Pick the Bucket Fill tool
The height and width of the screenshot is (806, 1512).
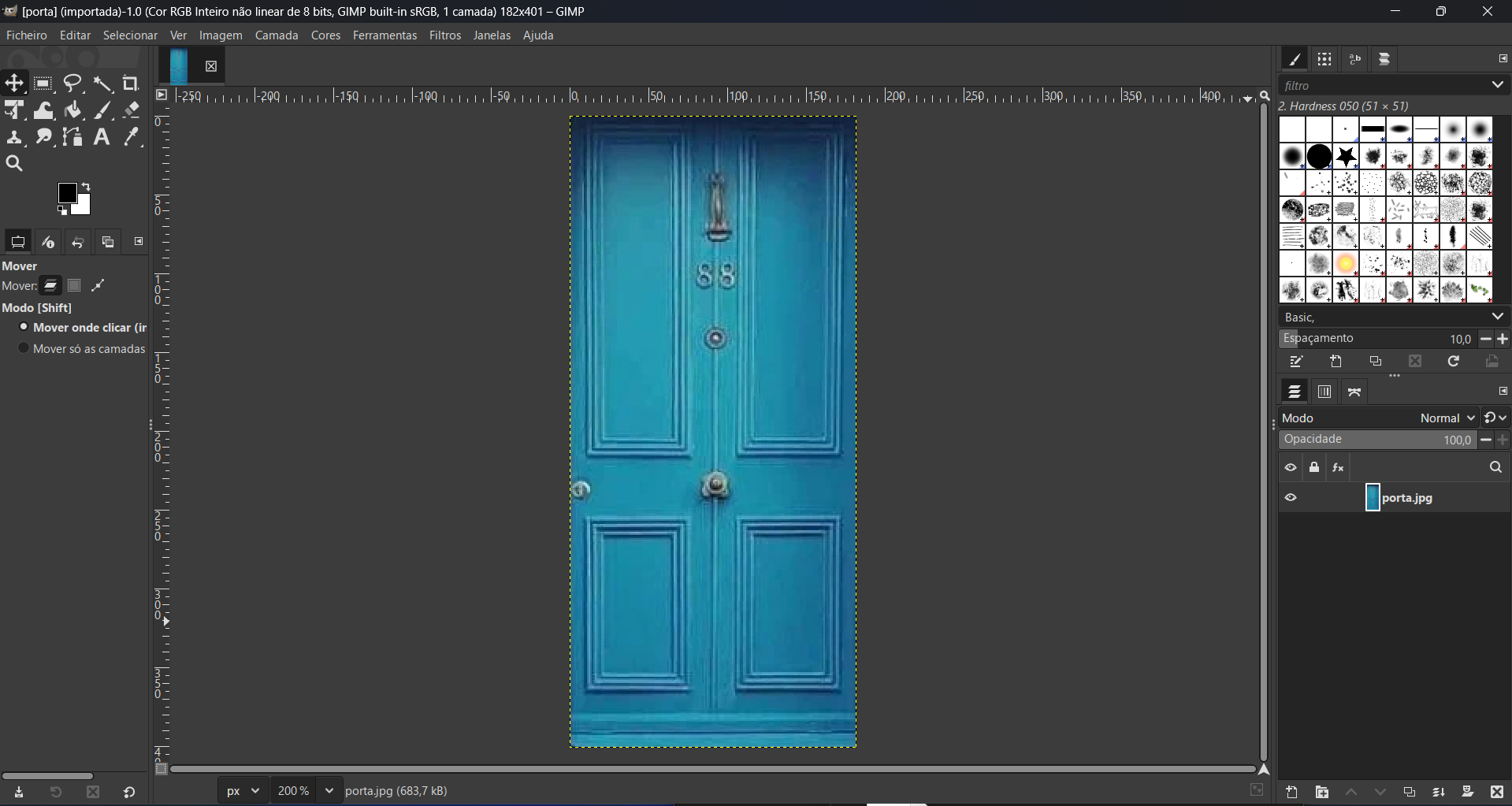coord(73,110)
